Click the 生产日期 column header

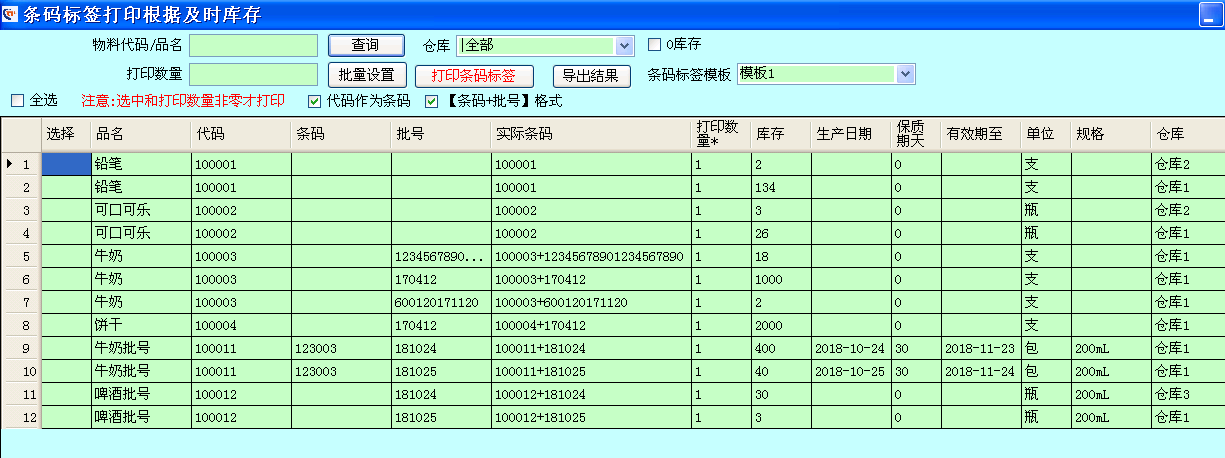click(850, 134)
